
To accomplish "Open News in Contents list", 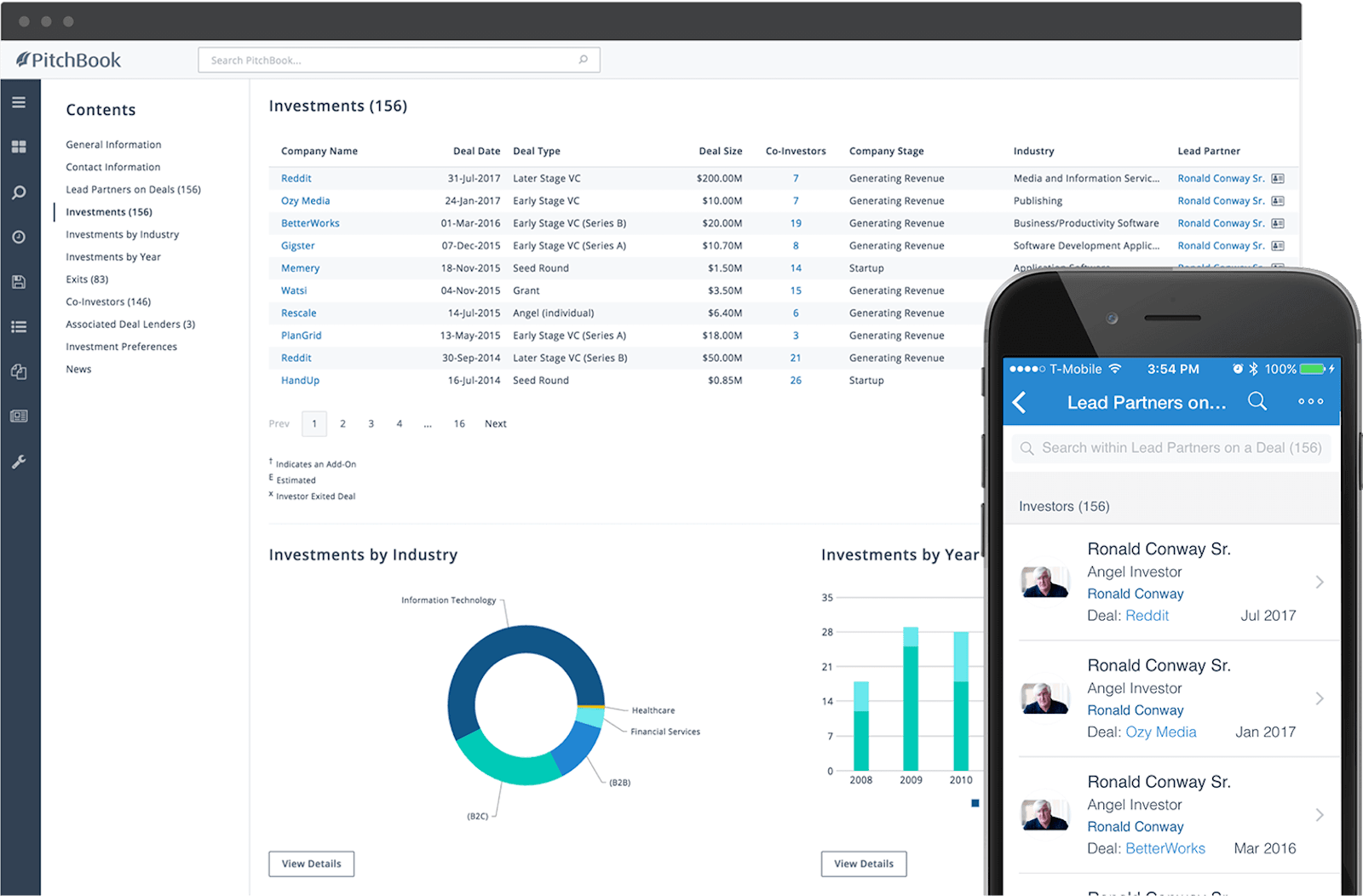I will click(78, 370).
